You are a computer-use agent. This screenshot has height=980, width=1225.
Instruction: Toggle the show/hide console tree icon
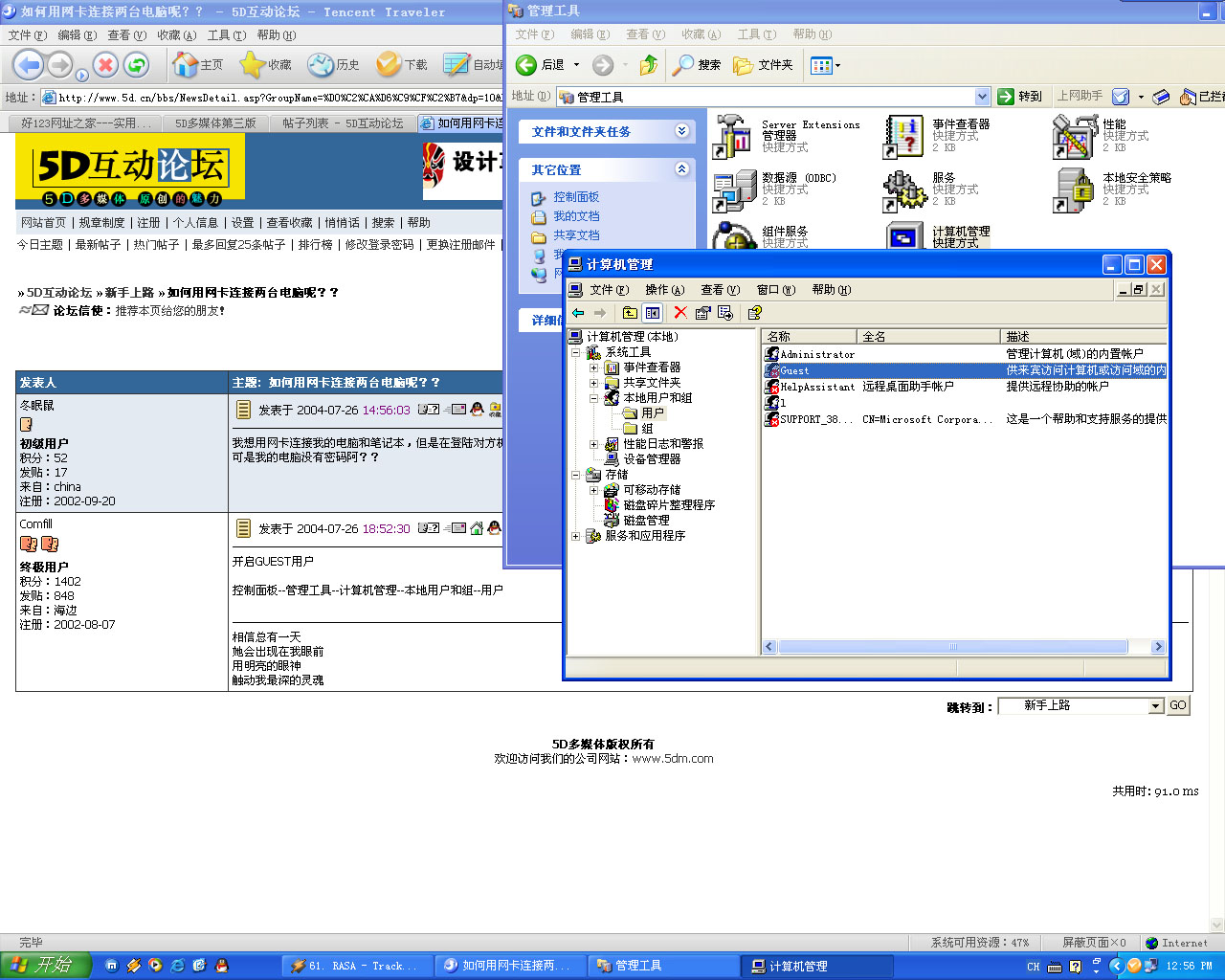click(653, 313)
